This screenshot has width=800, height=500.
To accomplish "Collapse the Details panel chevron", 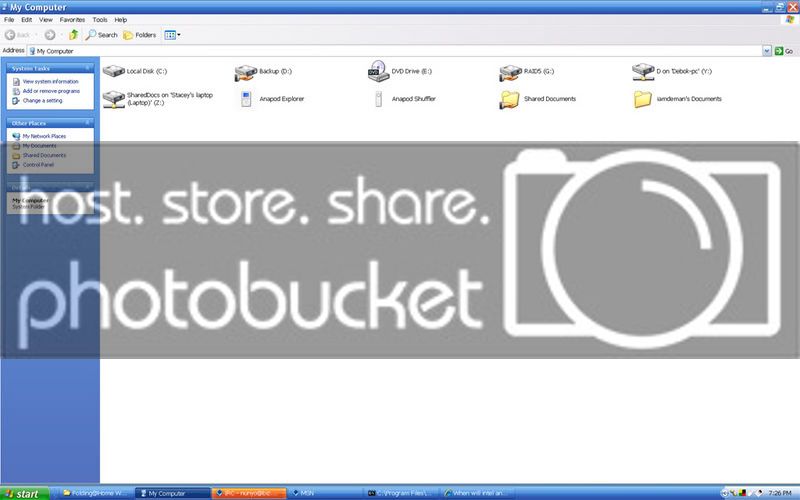I will (87, 187).
